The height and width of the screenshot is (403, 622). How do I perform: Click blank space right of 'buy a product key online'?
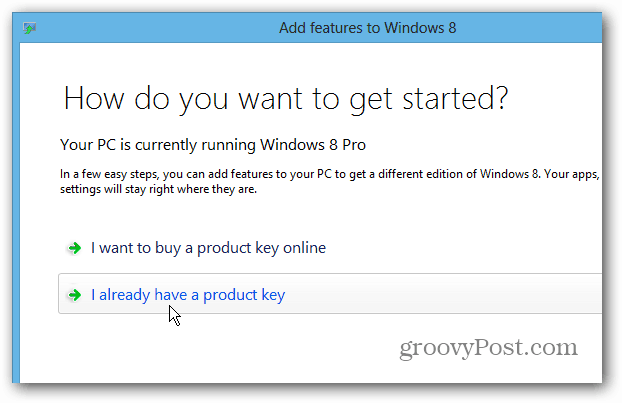click(x=464, y=248)
